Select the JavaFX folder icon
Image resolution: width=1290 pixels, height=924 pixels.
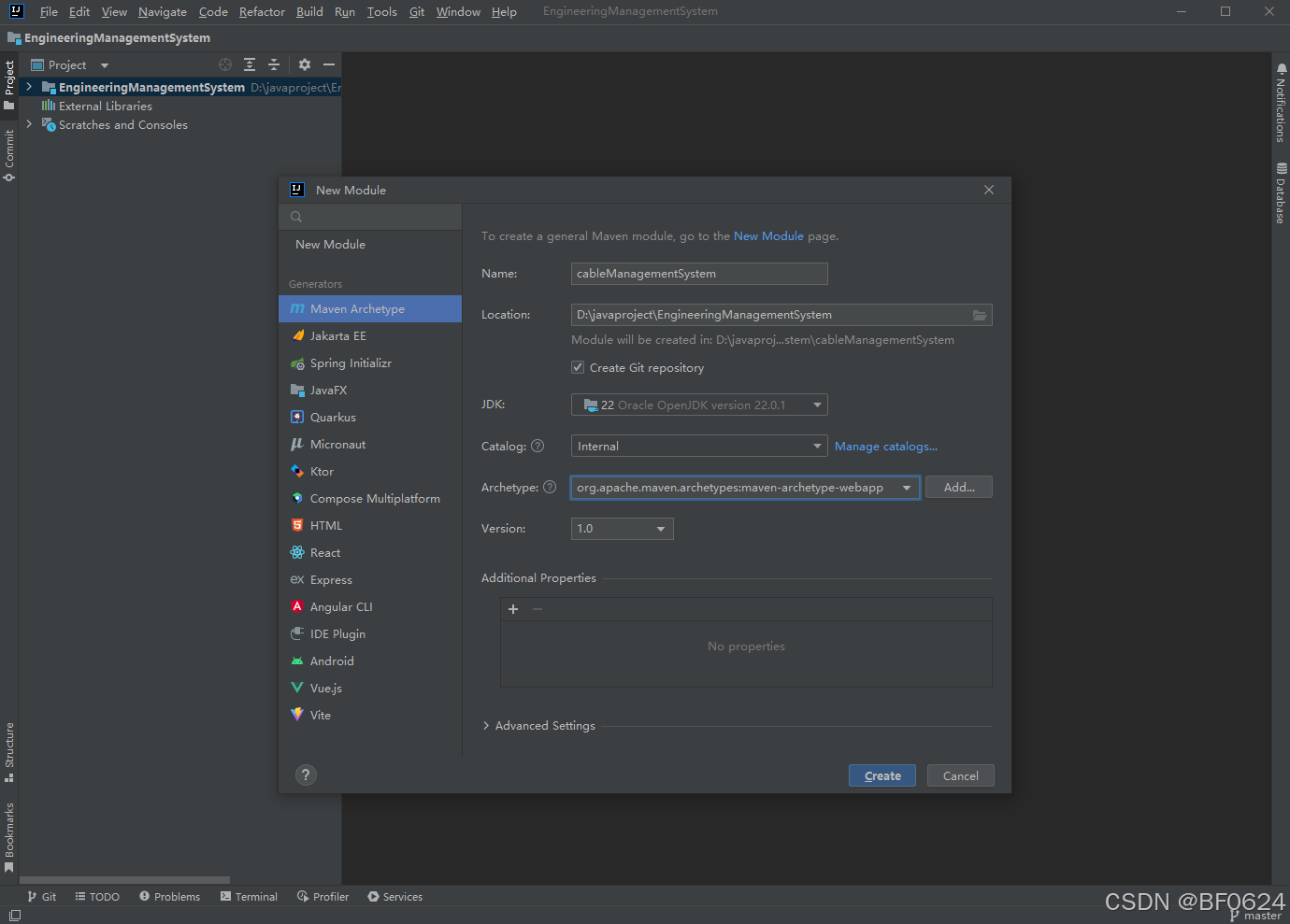[297, 390]
